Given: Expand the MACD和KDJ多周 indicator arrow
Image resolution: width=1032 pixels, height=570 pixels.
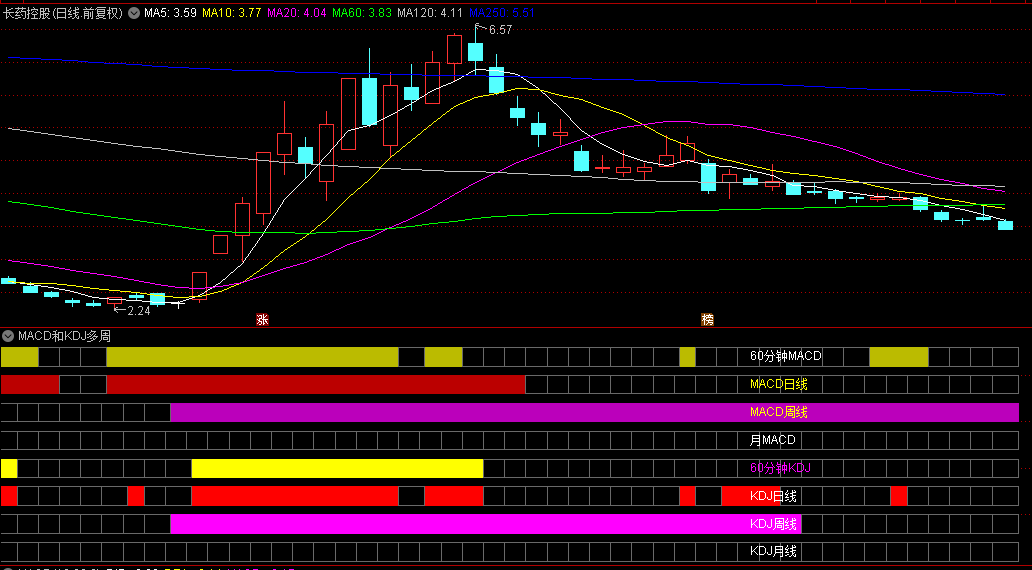Looking at the screenshot, I should pos(8,336).
